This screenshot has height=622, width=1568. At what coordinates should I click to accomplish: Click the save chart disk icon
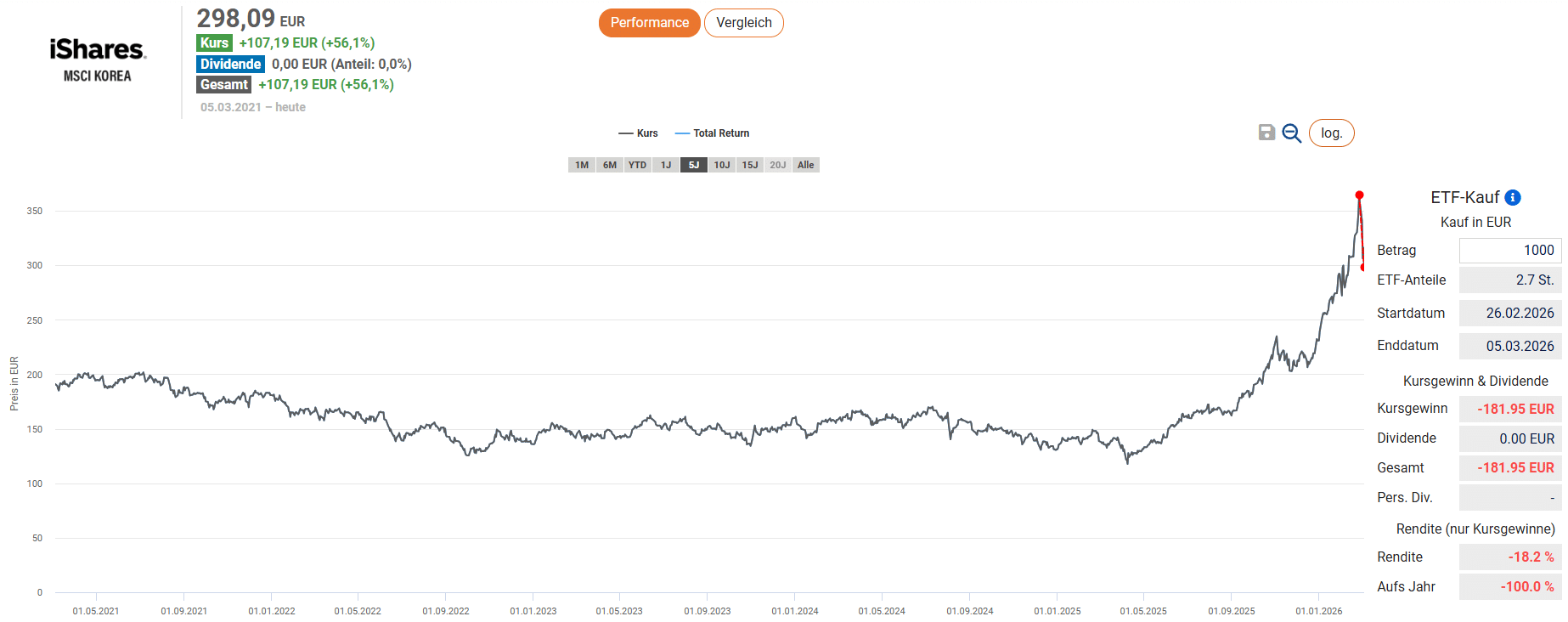(x=1266, y=133)
